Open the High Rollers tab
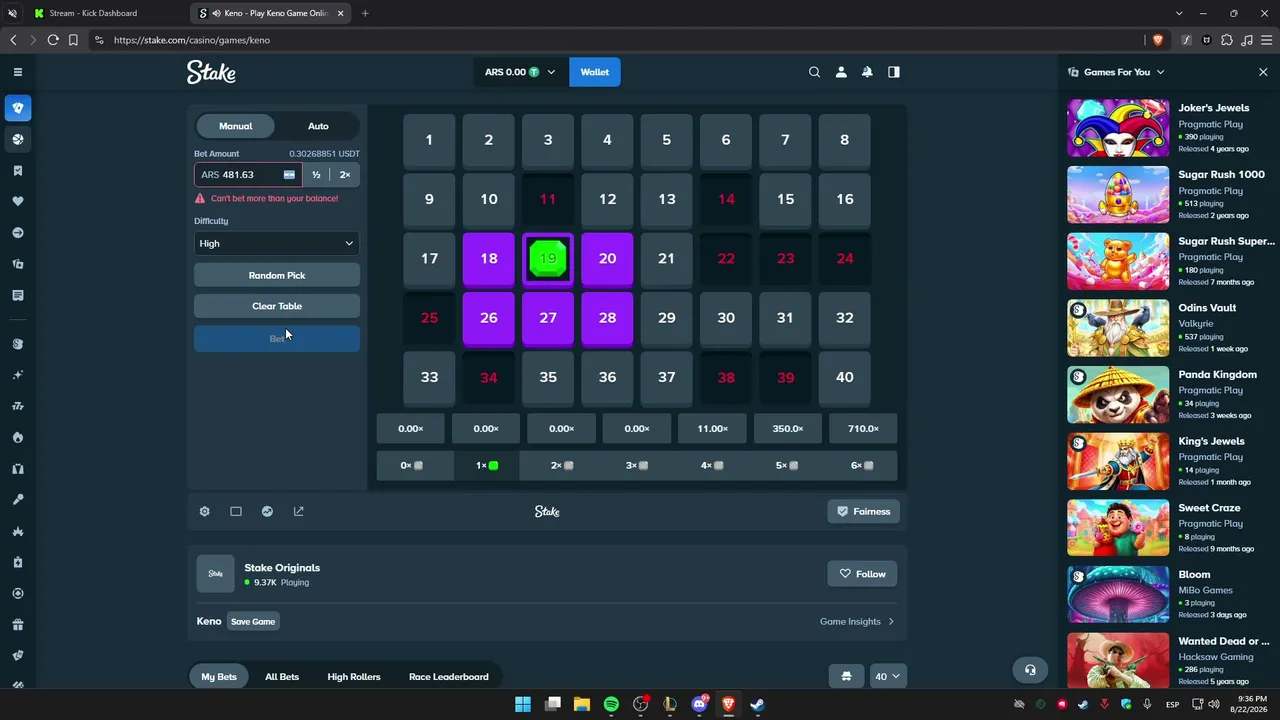The height and width of the screenshot is (720, 1280). (x=354, y=677)
